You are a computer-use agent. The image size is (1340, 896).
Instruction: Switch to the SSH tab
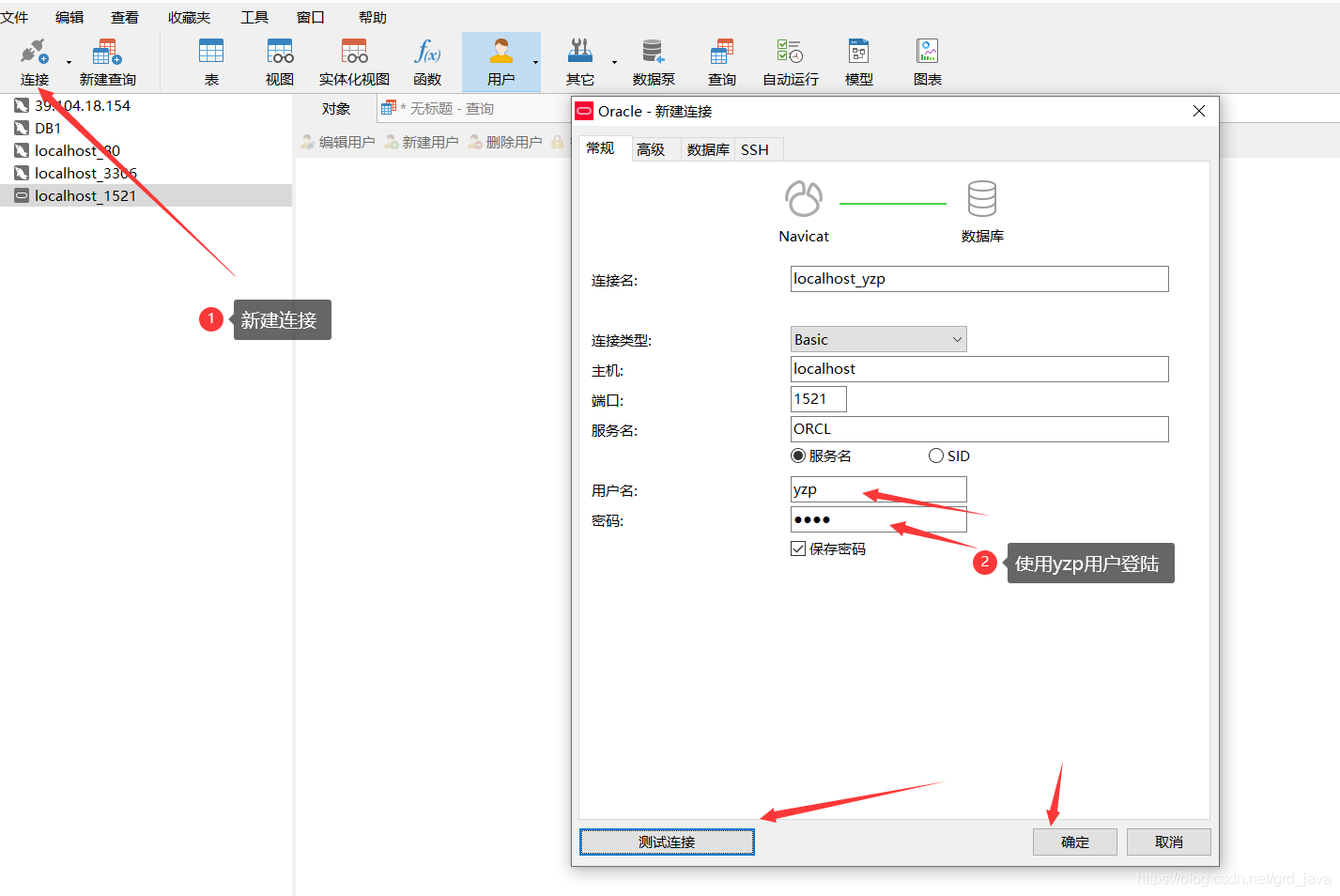click(x=755, y=149)
